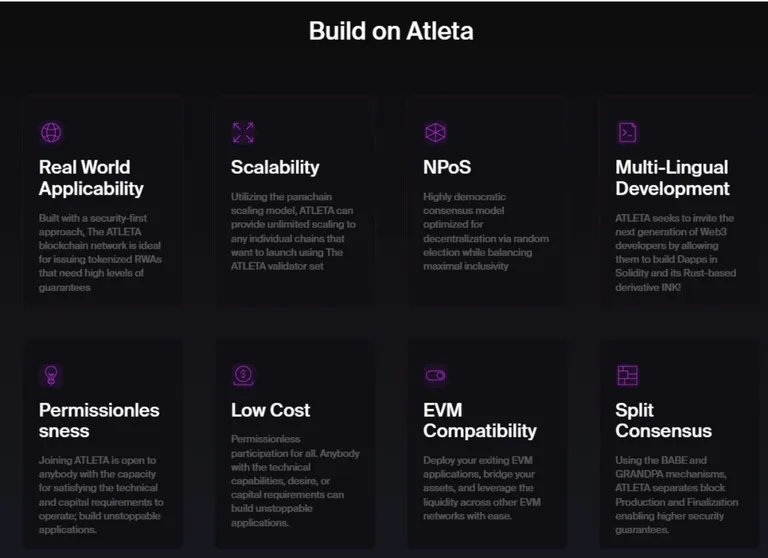Click the Scalability description about parachain scaling
The height and width of the screenshot is (558, 768).
[293, 231]
